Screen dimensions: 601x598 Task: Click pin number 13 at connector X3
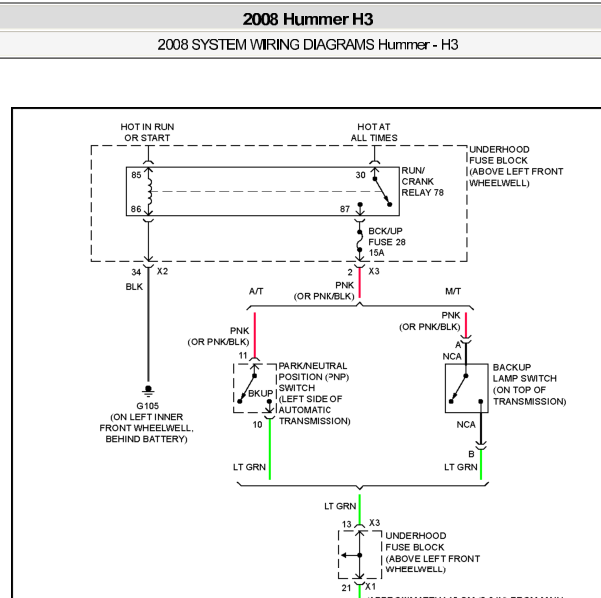click(347, 524)
